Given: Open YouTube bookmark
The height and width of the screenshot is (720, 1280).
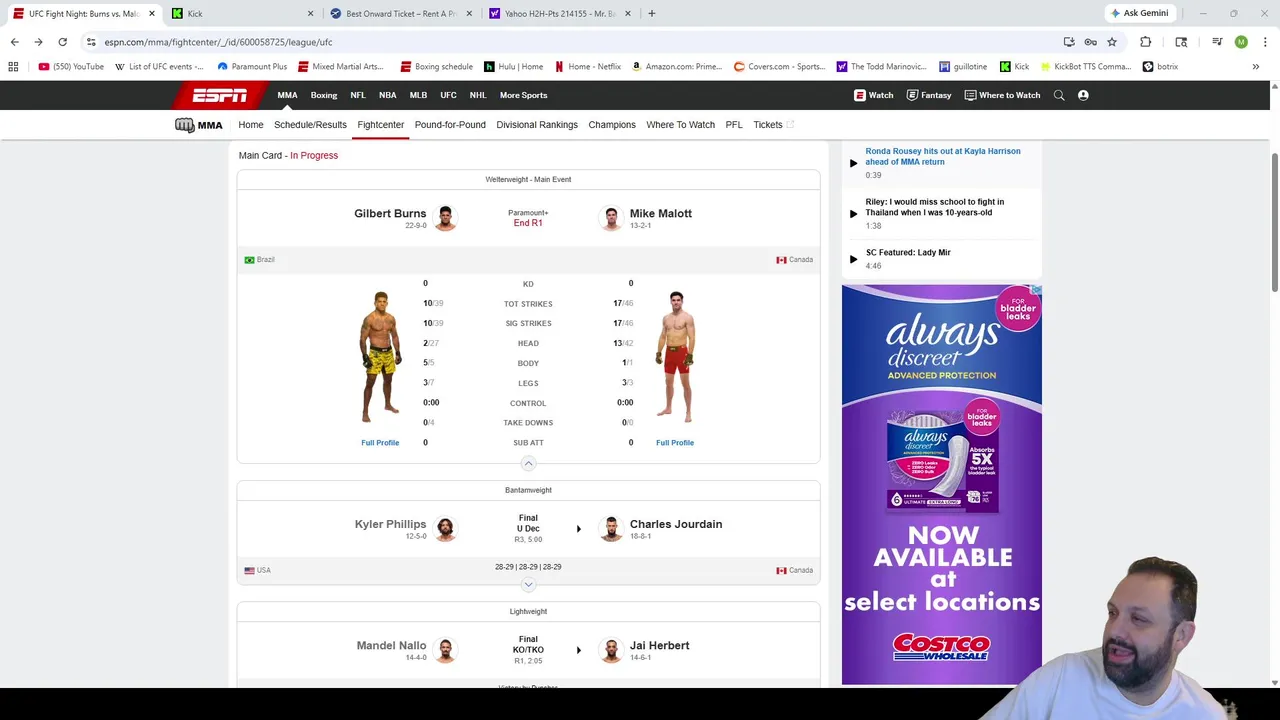Looking at the screenshot, I should [71, 67].
